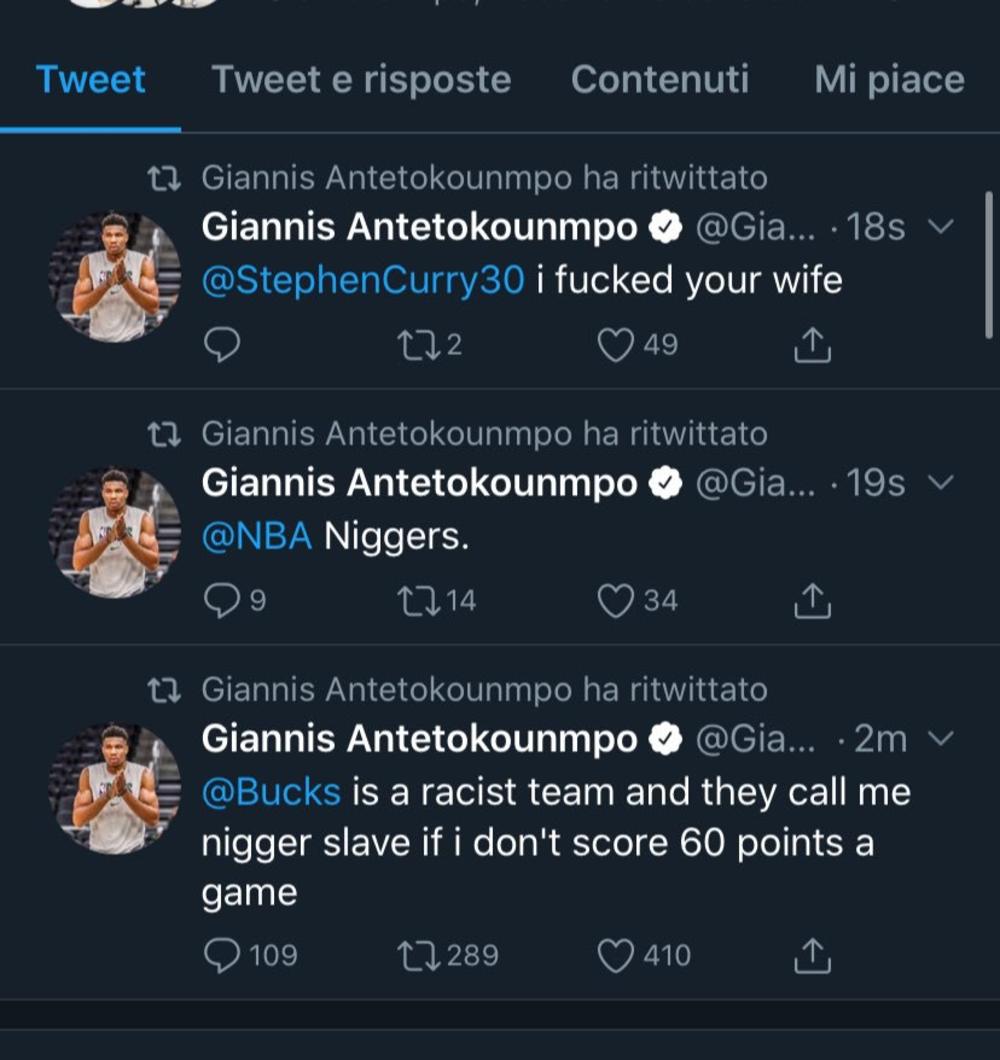Open options chevron on 18s tweet
This screenshot has height=1060, width=1000.
coord(941,228)
